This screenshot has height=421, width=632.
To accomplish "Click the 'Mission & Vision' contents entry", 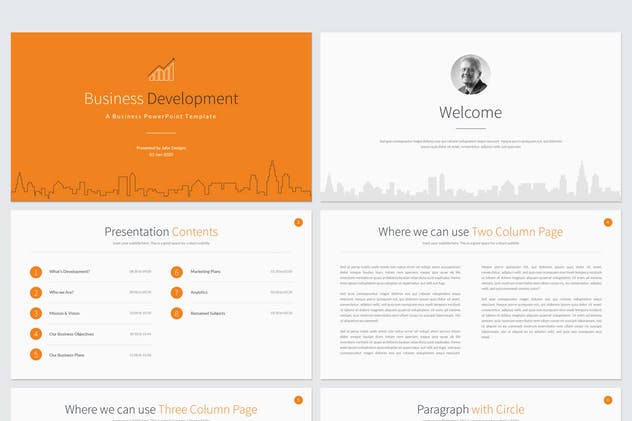I will pyautogui.click(x=64, y=313).
